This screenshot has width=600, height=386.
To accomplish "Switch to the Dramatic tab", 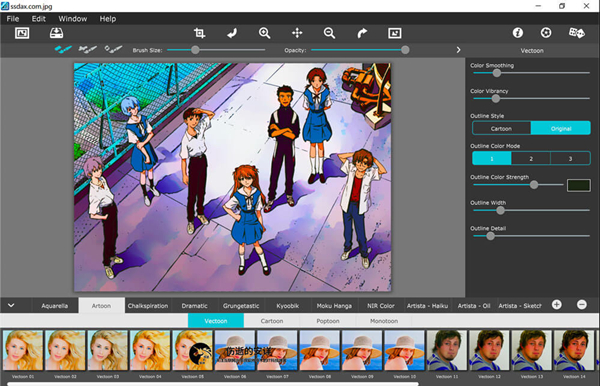I will [194, 306].
